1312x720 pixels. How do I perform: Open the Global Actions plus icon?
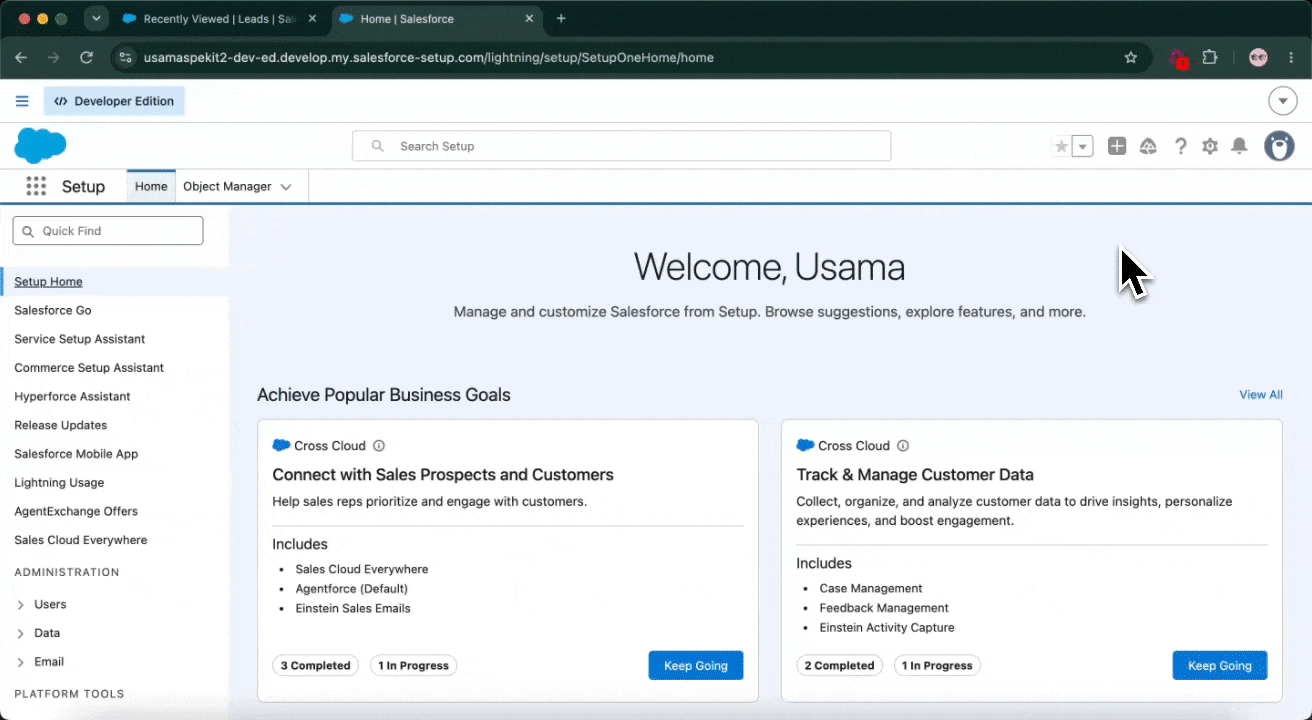tap(1117, 146)
